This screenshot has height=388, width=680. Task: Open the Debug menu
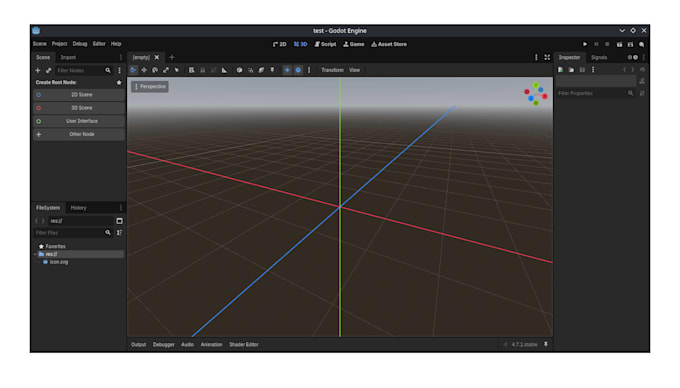pos(80,44)
